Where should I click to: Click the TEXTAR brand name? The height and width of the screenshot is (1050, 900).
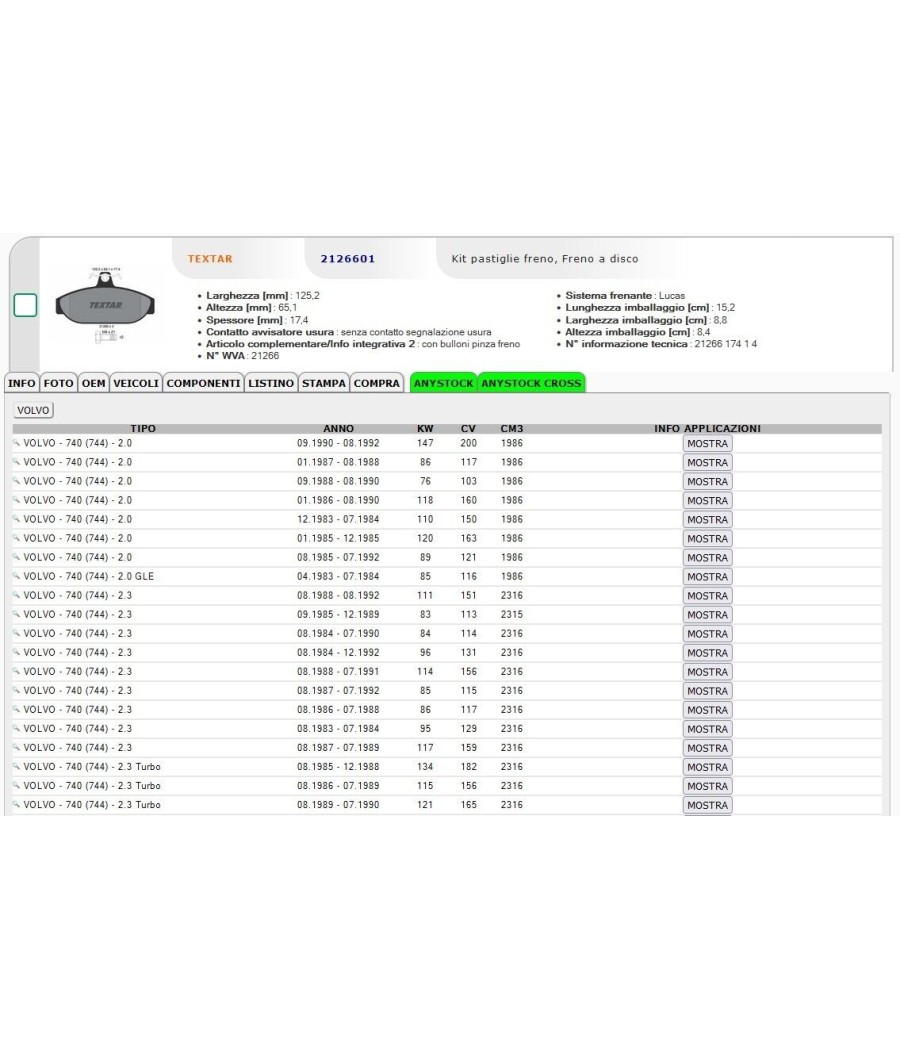210,258
